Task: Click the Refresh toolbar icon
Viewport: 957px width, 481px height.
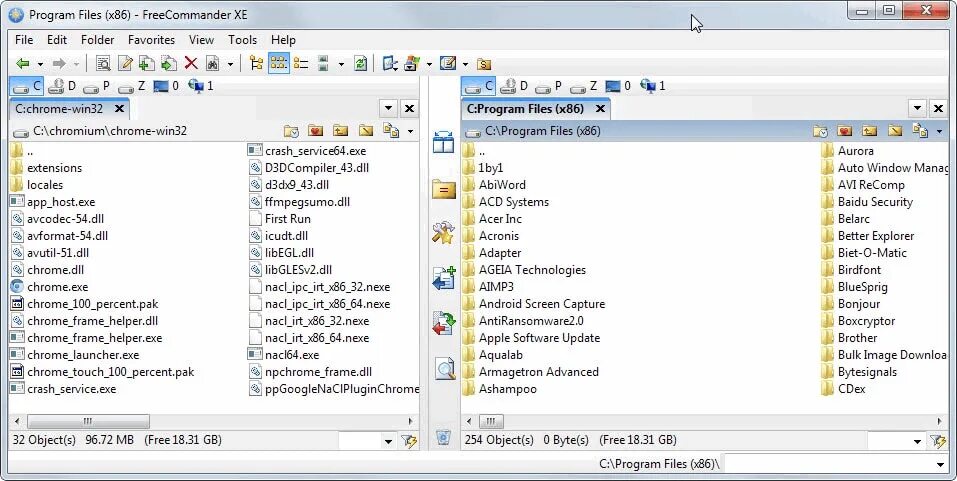Action: 361,63
